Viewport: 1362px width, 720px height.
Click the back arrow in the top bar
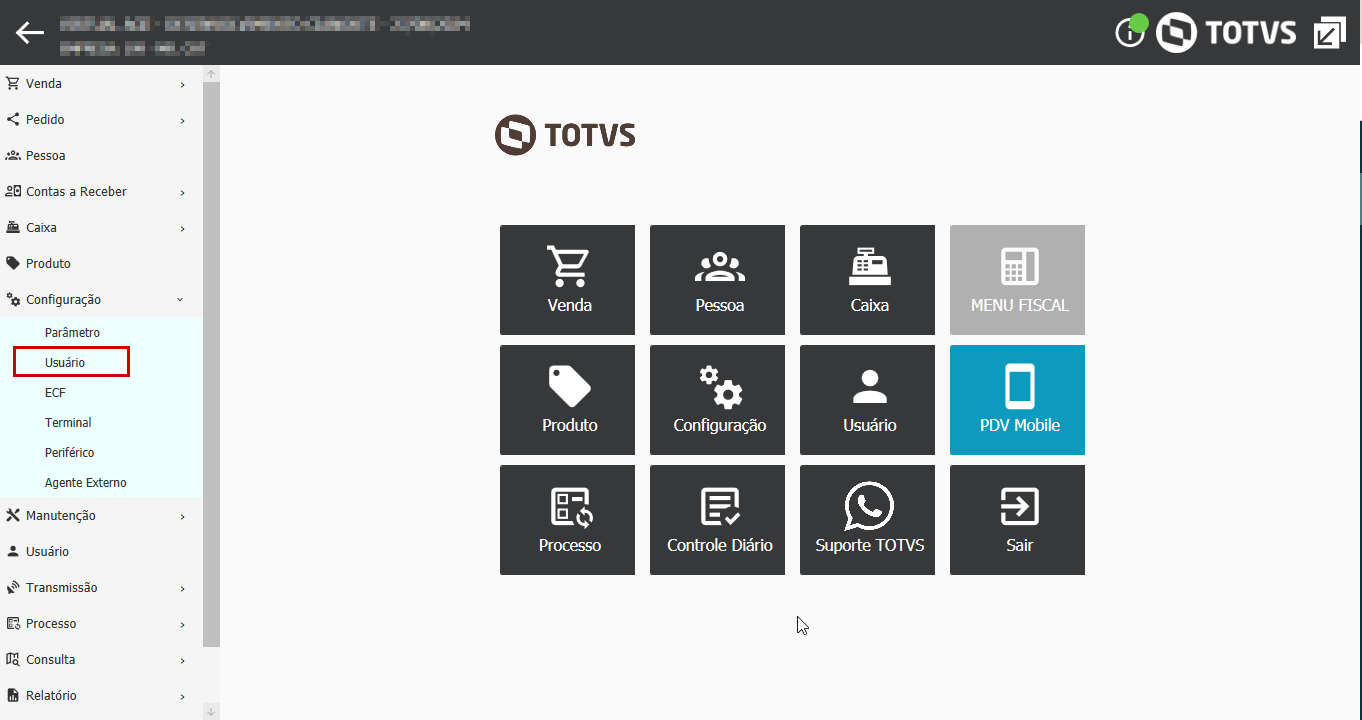coord(29,31)
